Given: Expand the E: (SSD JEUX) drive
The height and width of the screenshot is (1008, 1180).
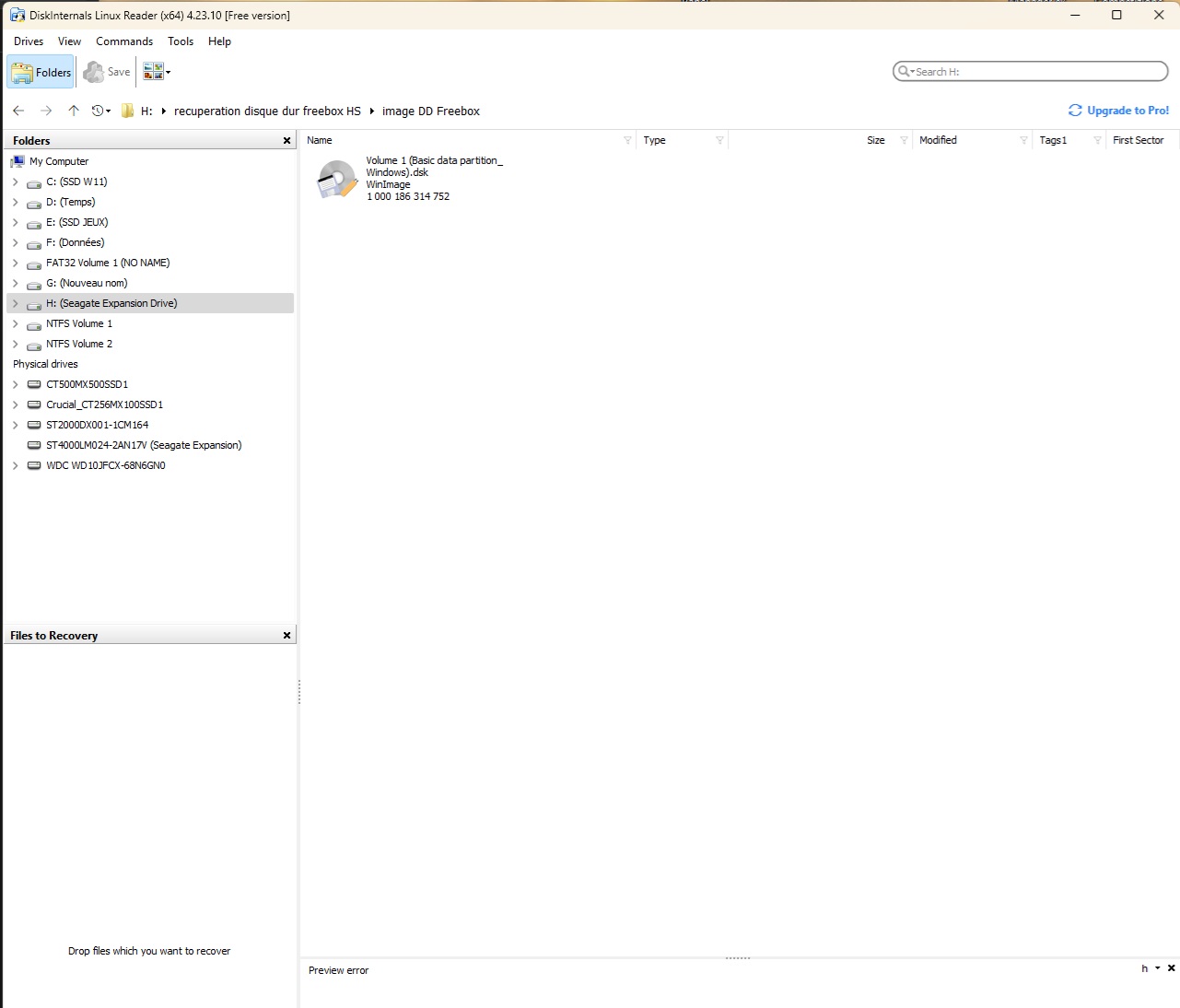Looking at the screenshot, I should pos(15,222).
